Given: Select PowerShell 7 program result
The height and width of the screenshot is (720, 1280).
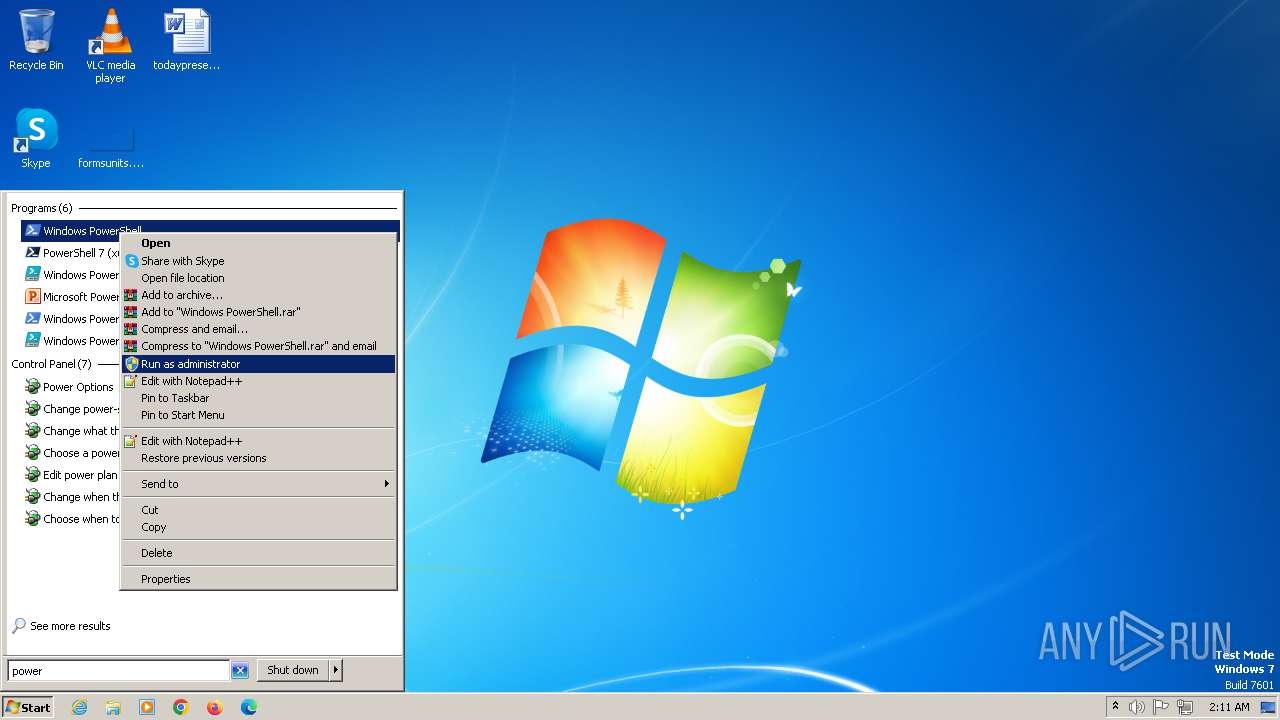Looking at the screenshot, I should (x=70, y=253).
